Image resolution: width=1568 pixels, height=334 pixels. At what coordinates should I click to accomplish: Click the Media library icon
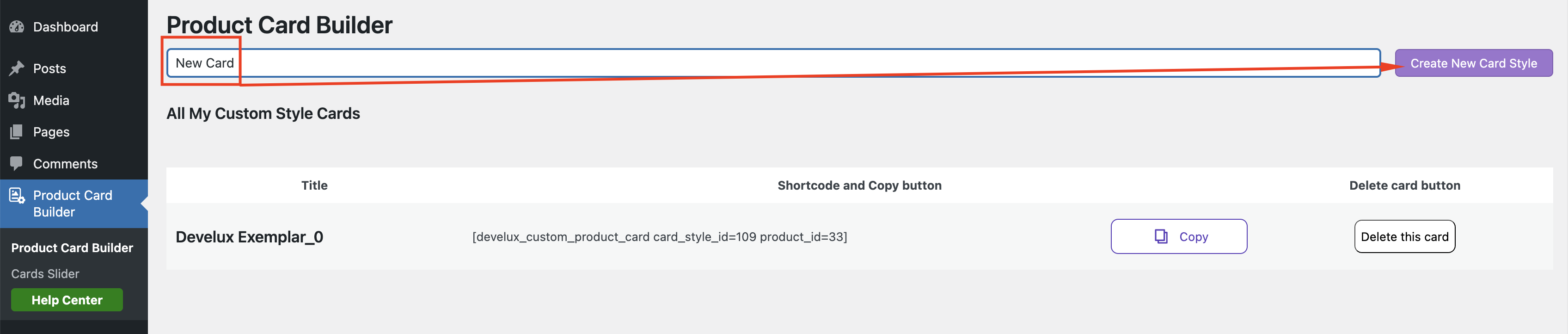pyautogui.click(x=17, y=100)
